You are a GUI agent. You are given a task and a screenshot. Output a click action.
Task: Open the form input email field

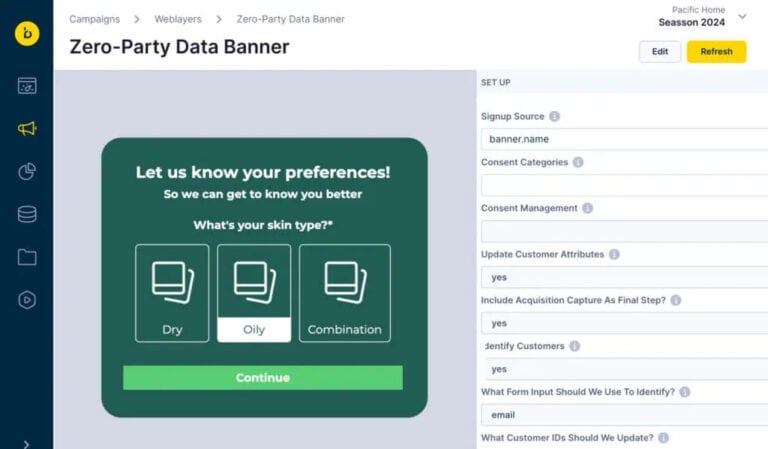(624, 415)
